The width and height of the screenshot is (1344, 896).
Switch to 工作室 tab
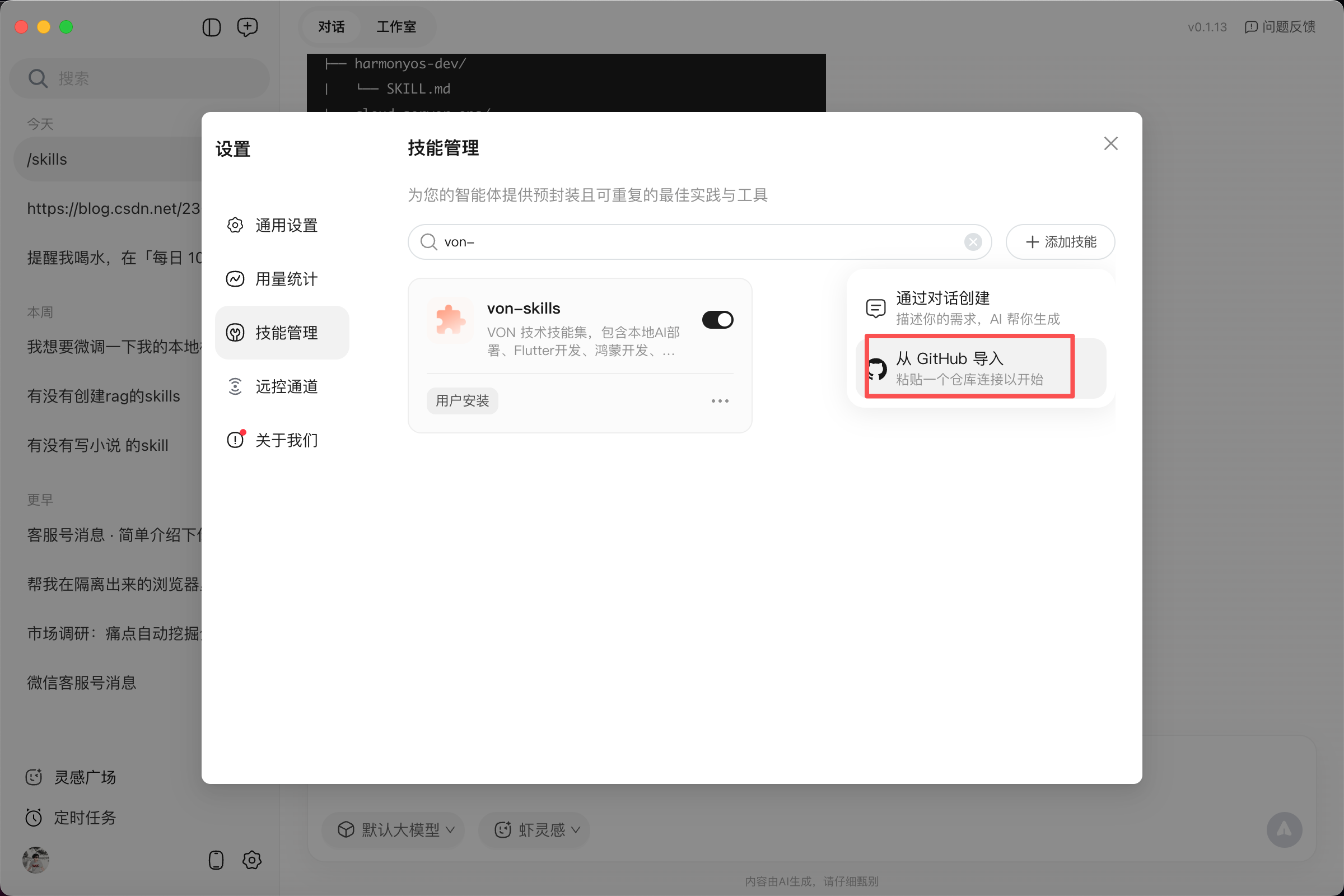396,27
